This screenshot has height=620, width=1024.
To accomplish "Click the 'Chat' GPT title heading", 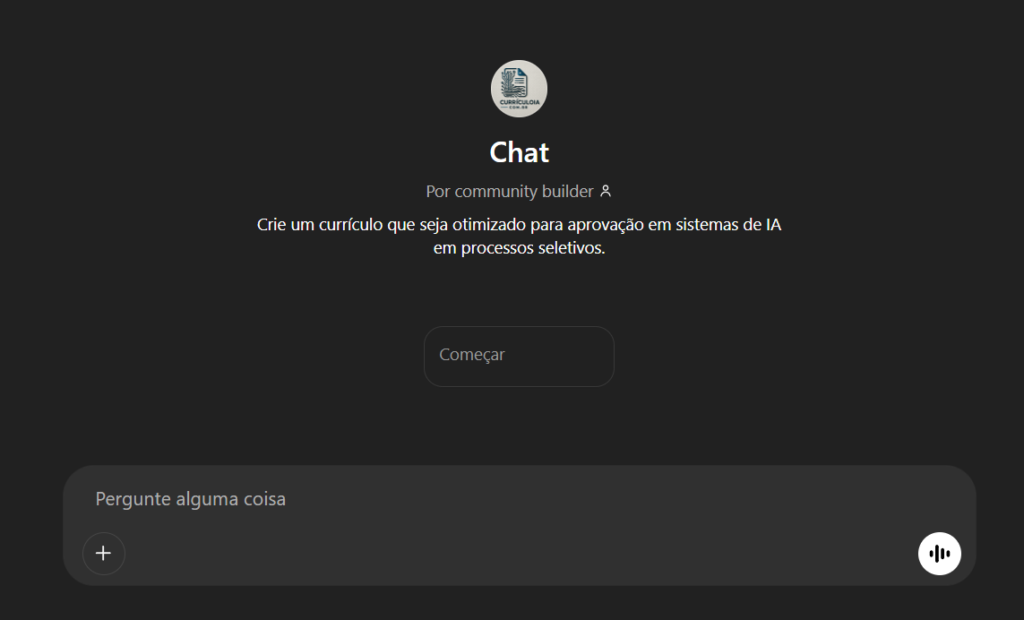I will (519, 152).
